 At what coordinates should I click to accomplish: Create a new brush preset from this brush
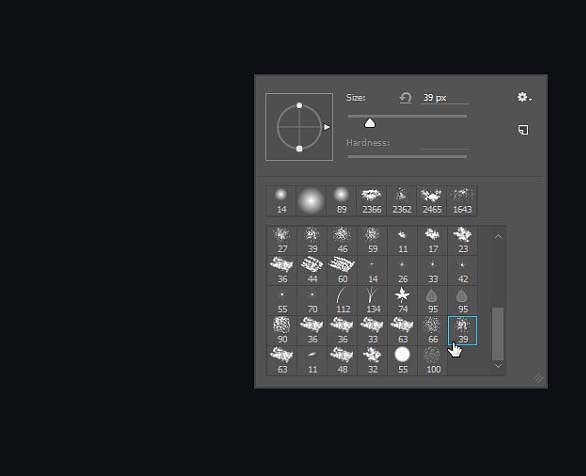pos(524,130)
